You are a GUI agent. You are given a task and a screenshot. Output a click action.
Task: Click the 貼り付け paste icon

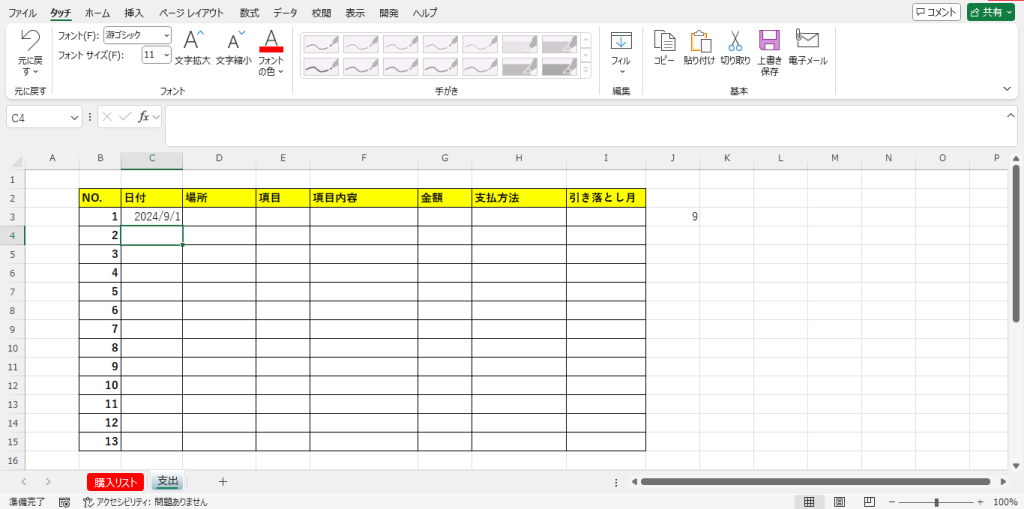tap(700, 42)
